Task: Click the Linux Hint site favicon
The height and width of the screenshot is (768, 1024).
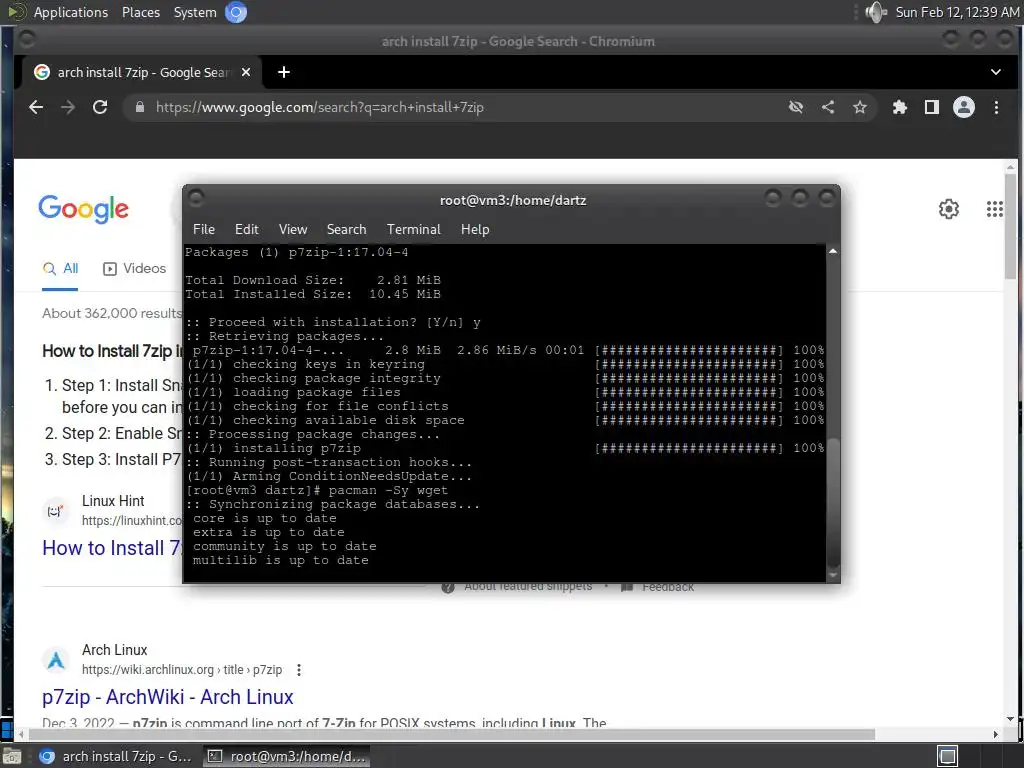Action: click(x=56, y=511)
